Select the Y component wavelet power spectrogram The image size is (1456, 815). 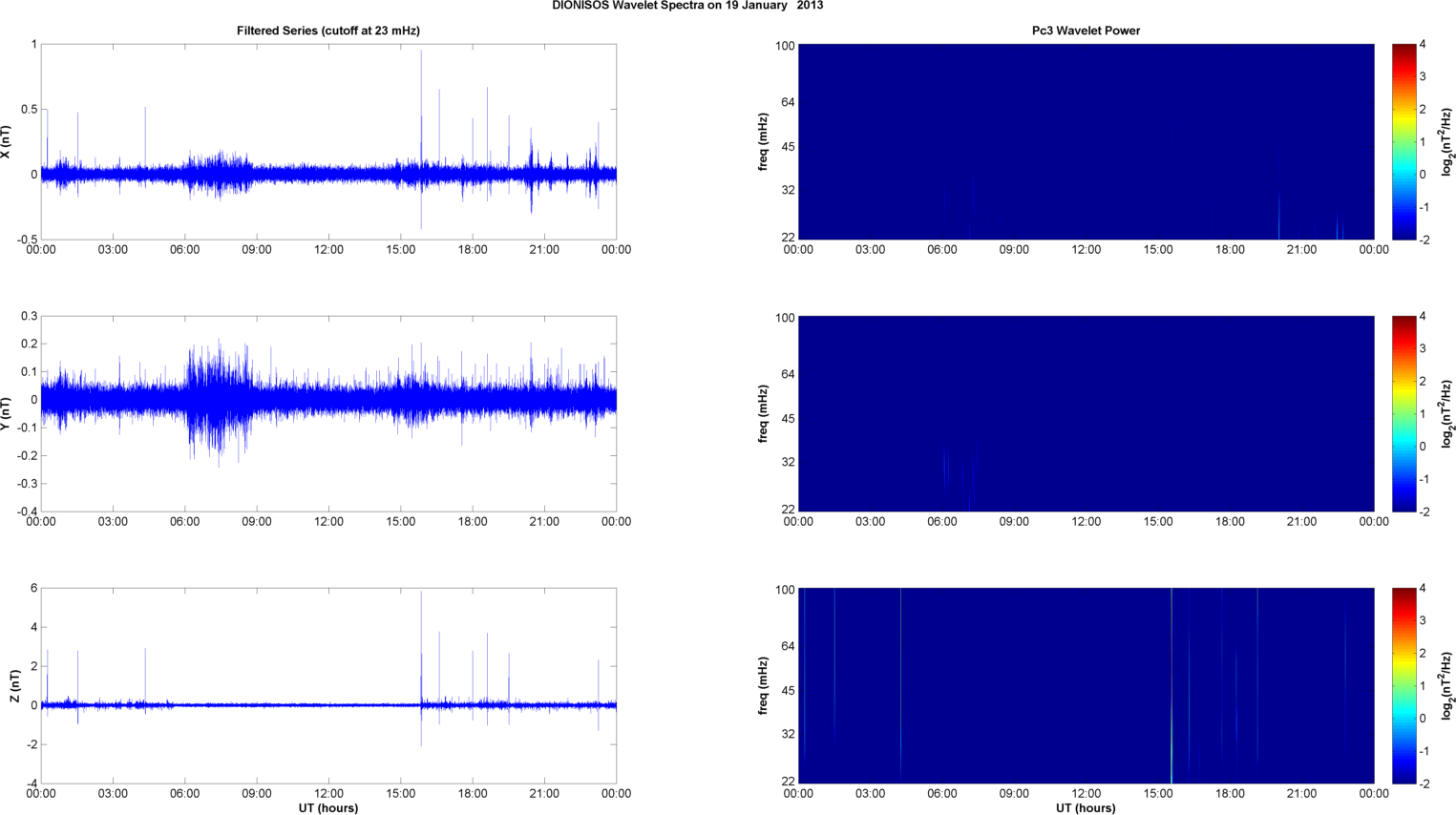[x=1086, y=414]
